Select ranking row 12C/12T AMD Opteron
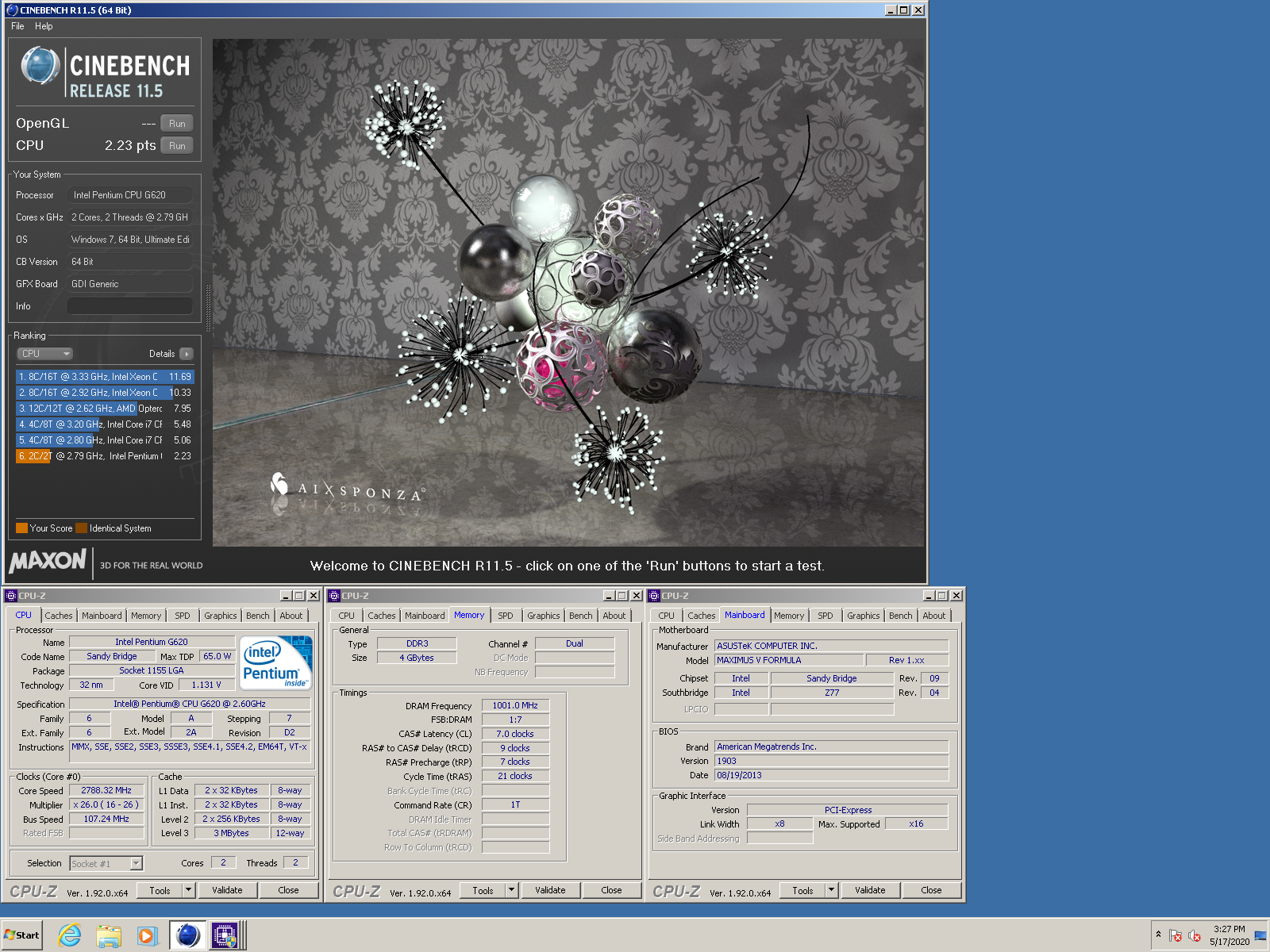The image size is (1270, 952). tap(105, 409)
